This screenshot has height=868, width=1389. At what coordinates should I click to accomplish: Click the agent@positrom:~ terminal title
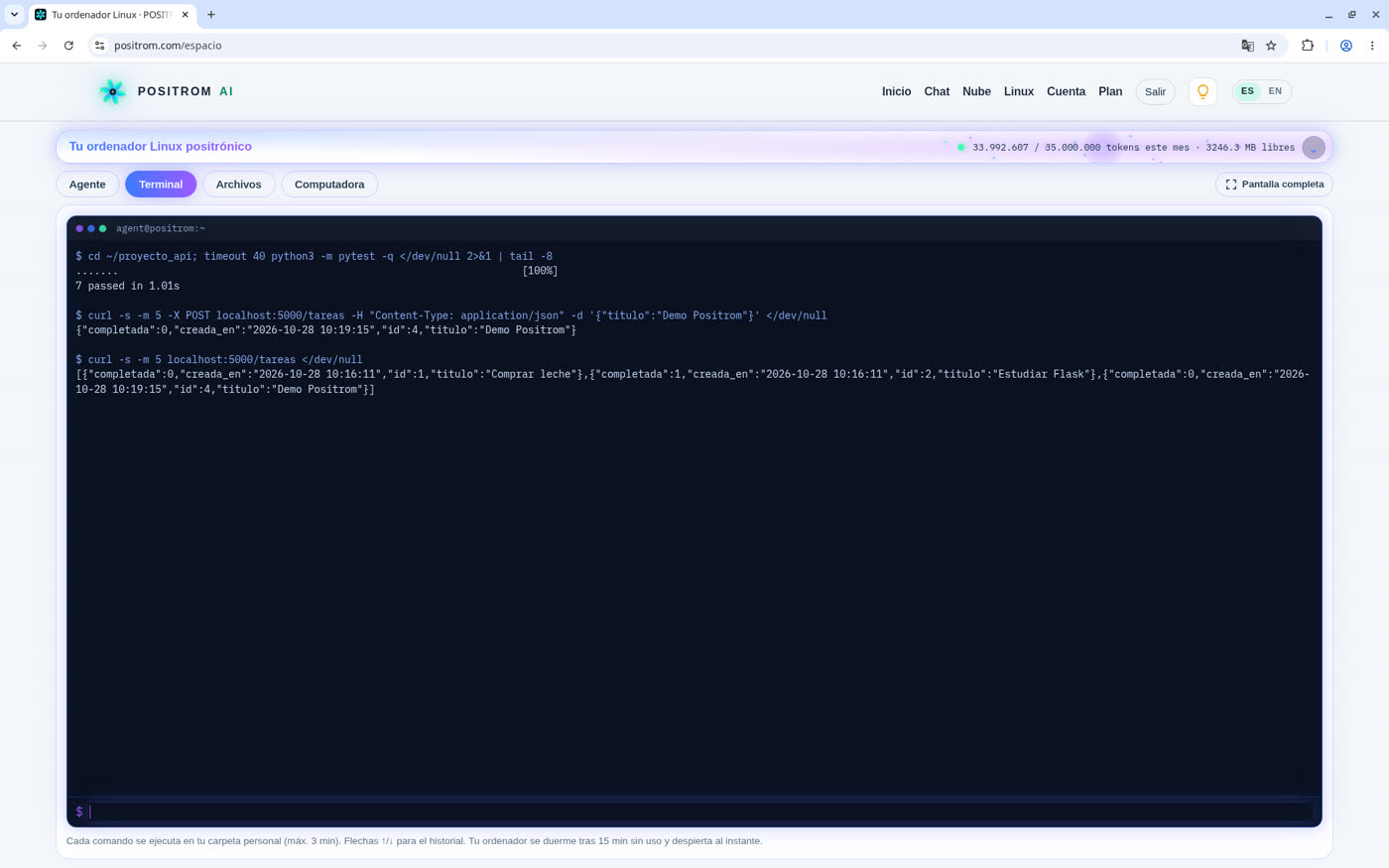click(161, 229)
